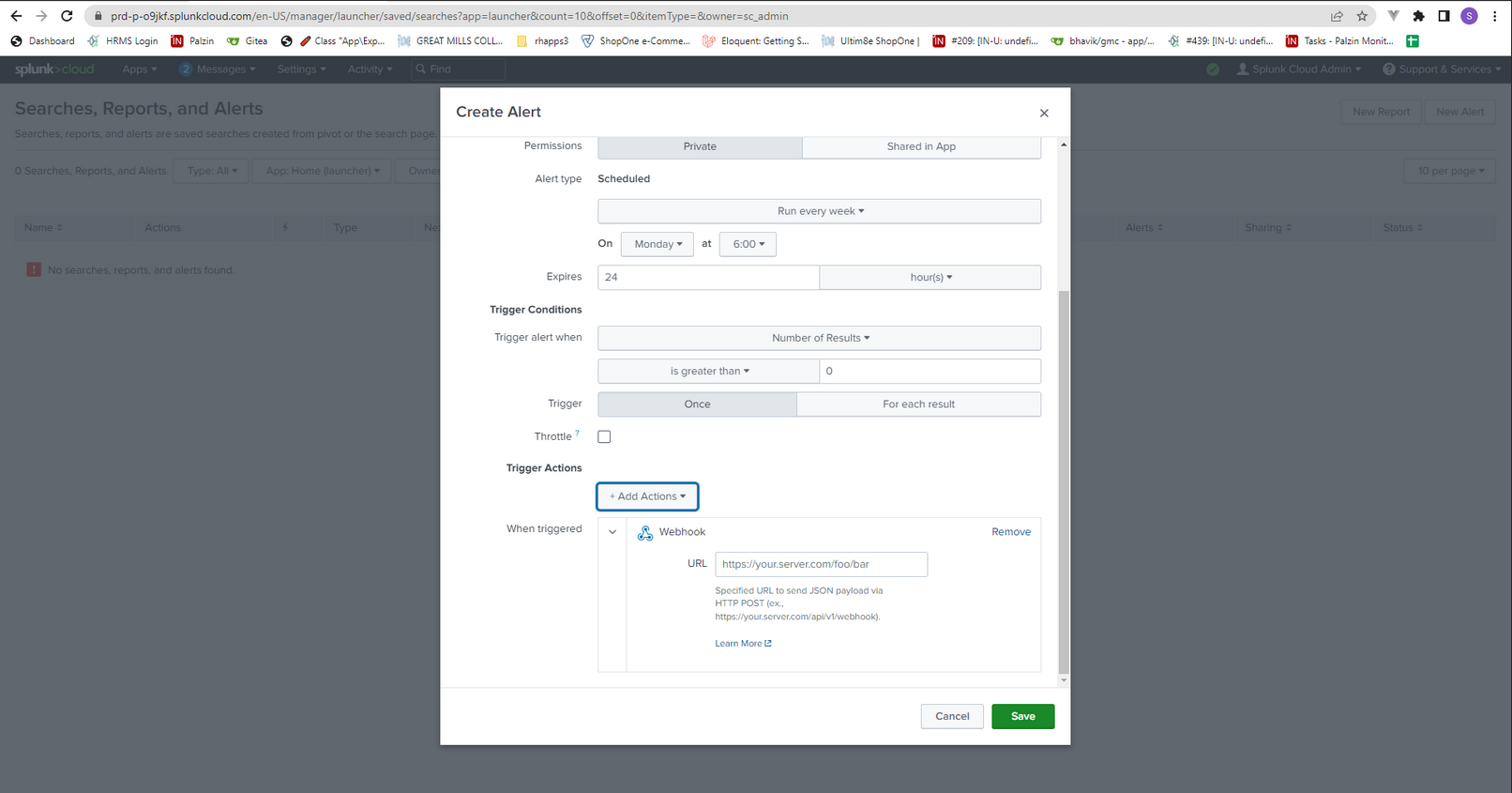Open the Messages menu
The width and height of the screenshot is (1512, 793).
click(218, 69)
